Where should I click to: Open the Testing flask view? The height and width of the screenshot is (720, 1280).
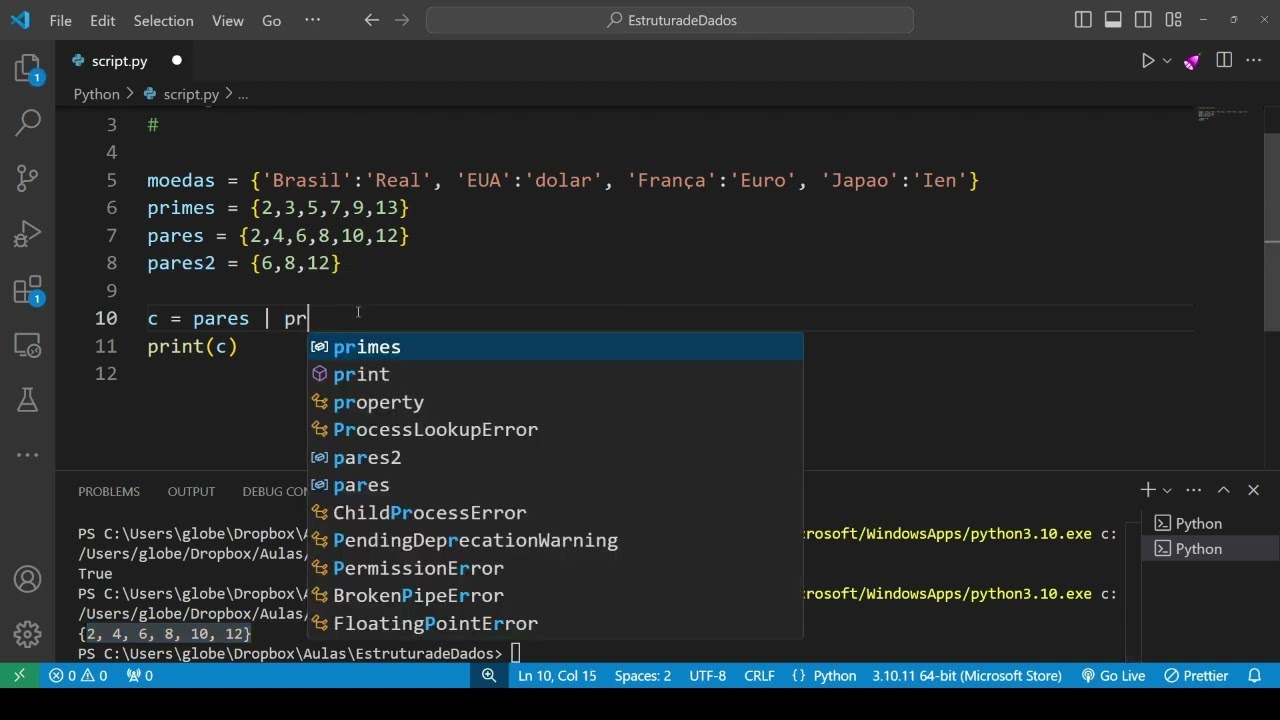[x=28, y=400]
